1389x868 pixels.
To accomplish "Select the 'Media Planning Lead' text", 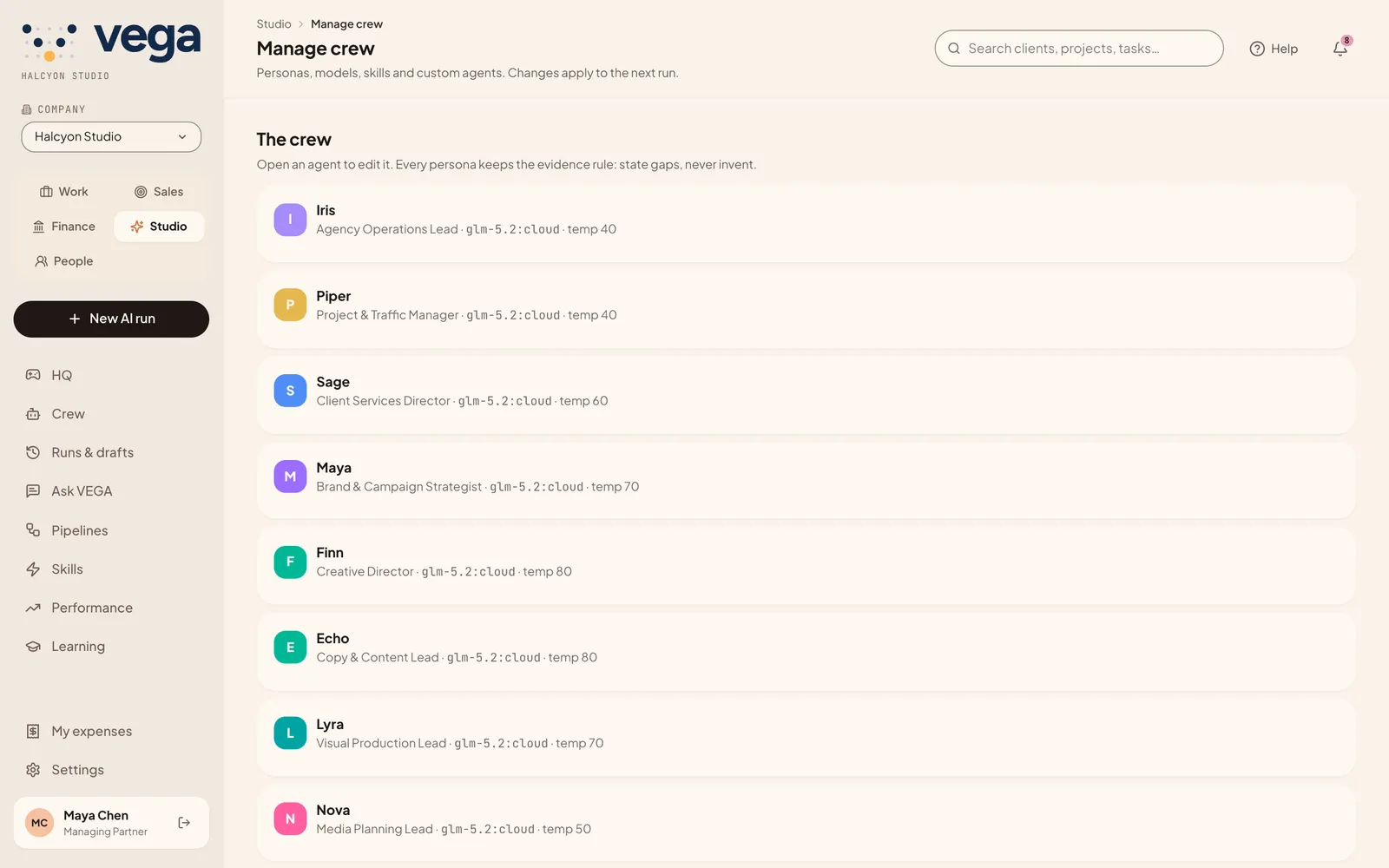I will point(374,830).
